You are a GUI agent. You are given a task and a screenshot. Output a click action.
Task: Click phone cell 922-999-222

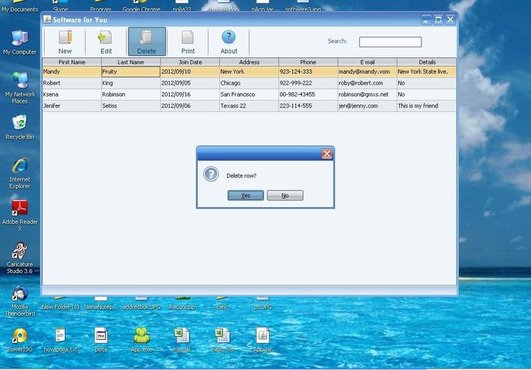point(308,83)
